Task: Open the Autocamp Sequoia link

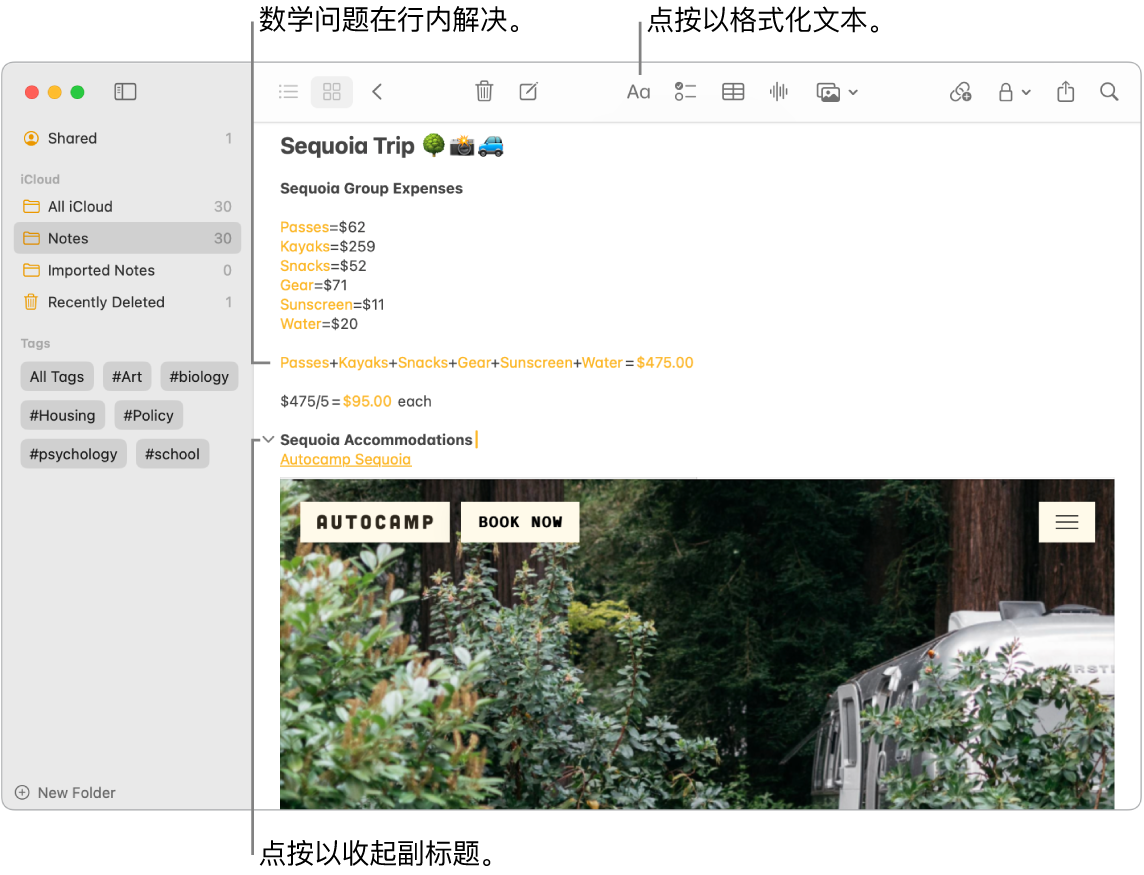Action: coord(346,459)
